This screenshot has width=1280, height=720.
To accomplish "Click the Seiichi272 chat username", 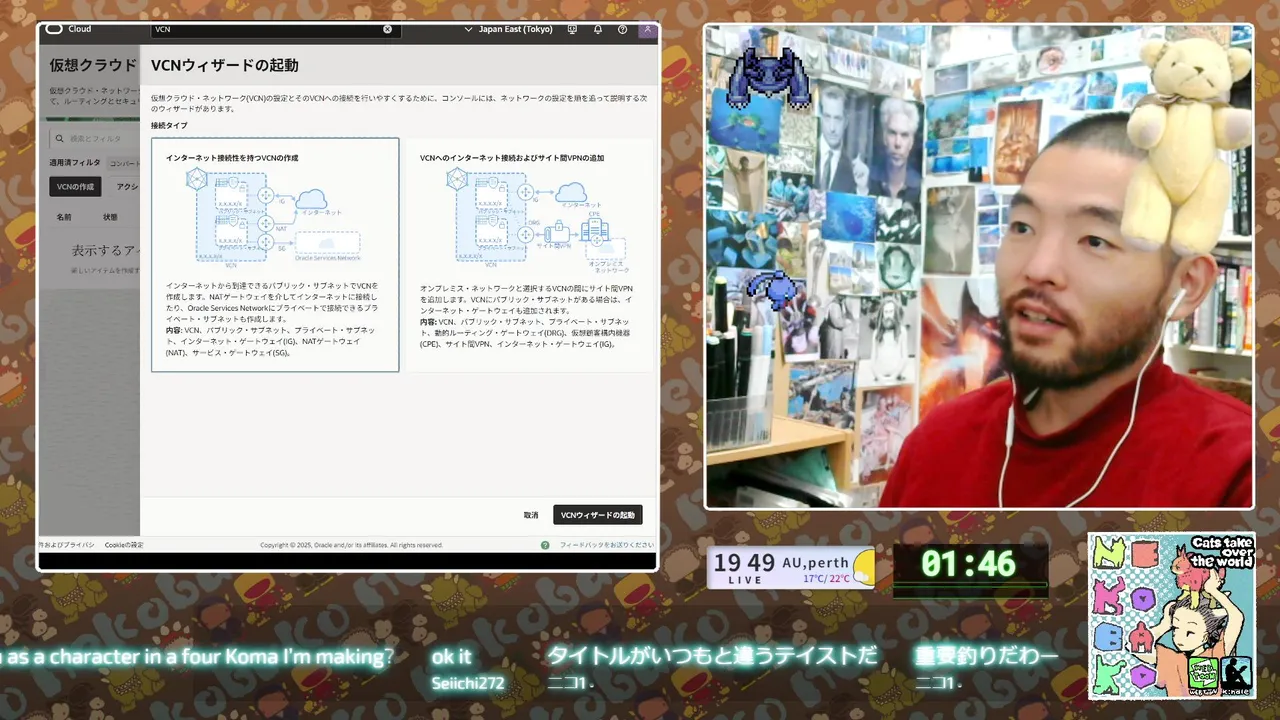I will [x=468, y=684].
